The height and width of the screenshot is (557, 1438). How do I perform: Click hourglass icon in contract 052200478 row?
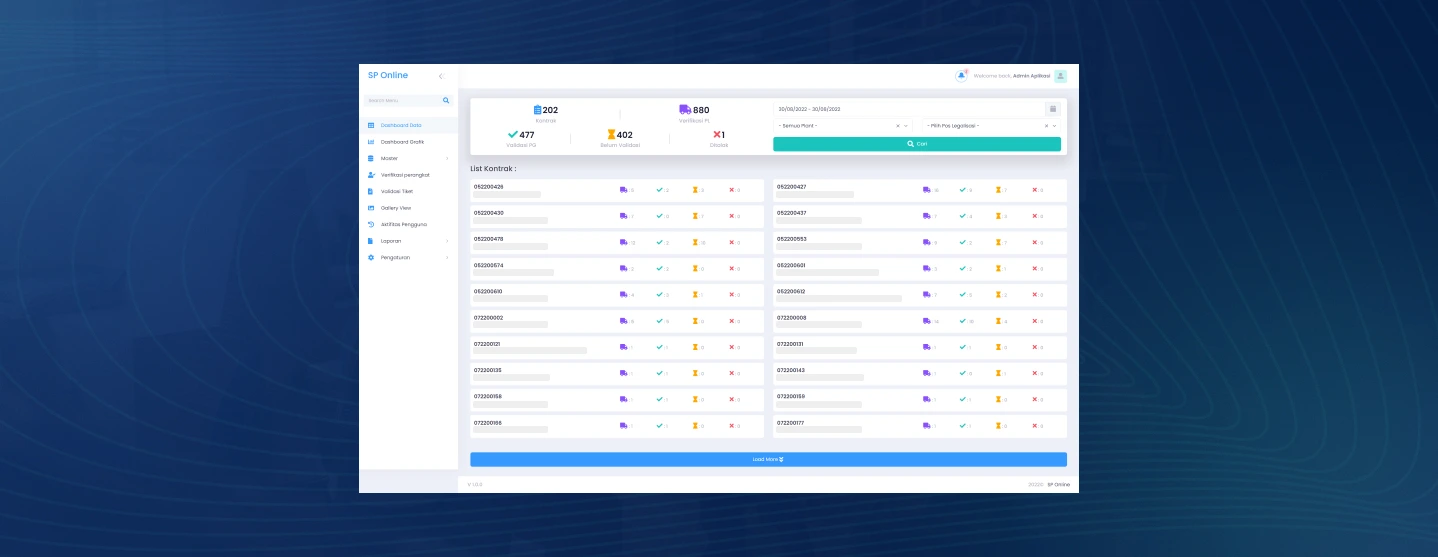pyautogui.click(x=695, y=242)
